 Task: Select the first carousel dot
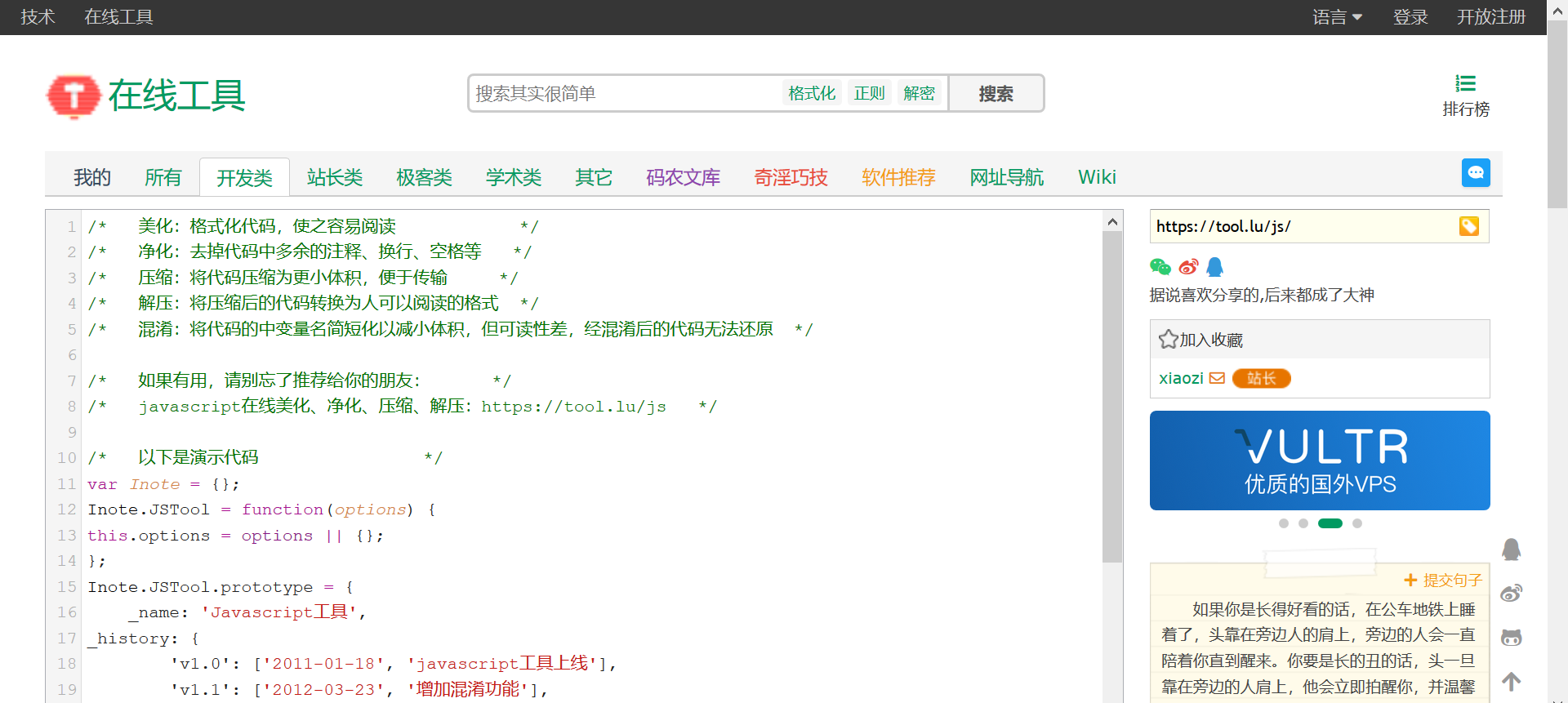click(x=1284, y=523)
